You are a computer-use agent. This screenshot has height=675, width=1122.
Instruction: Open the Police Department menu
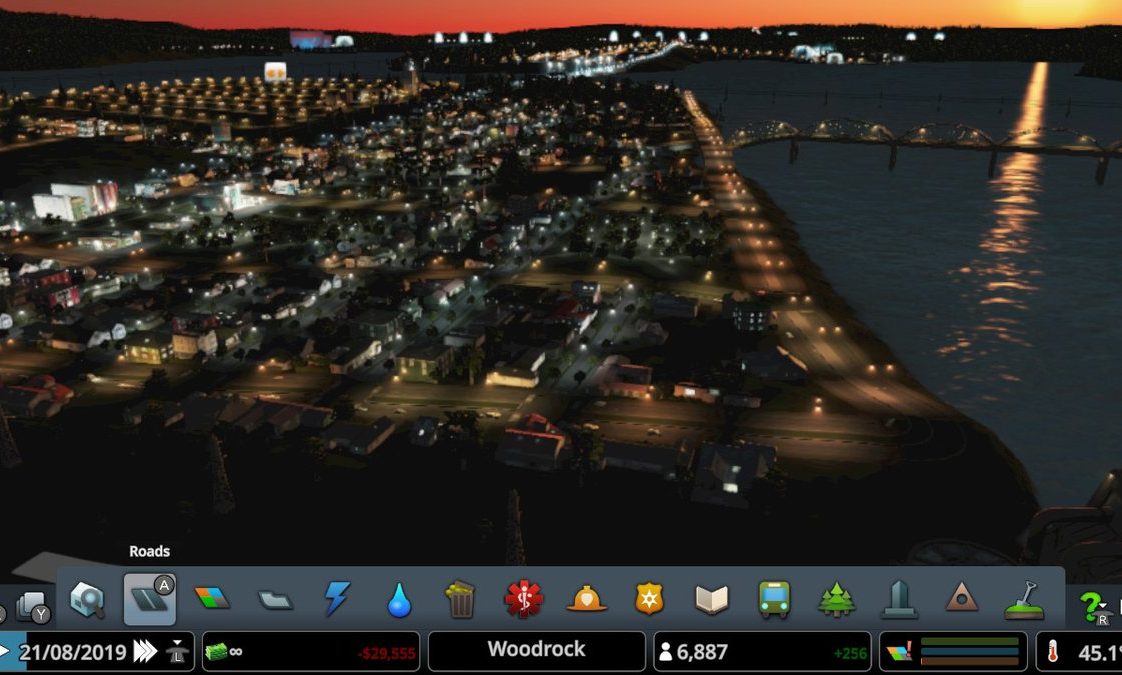tap(649, 598)
